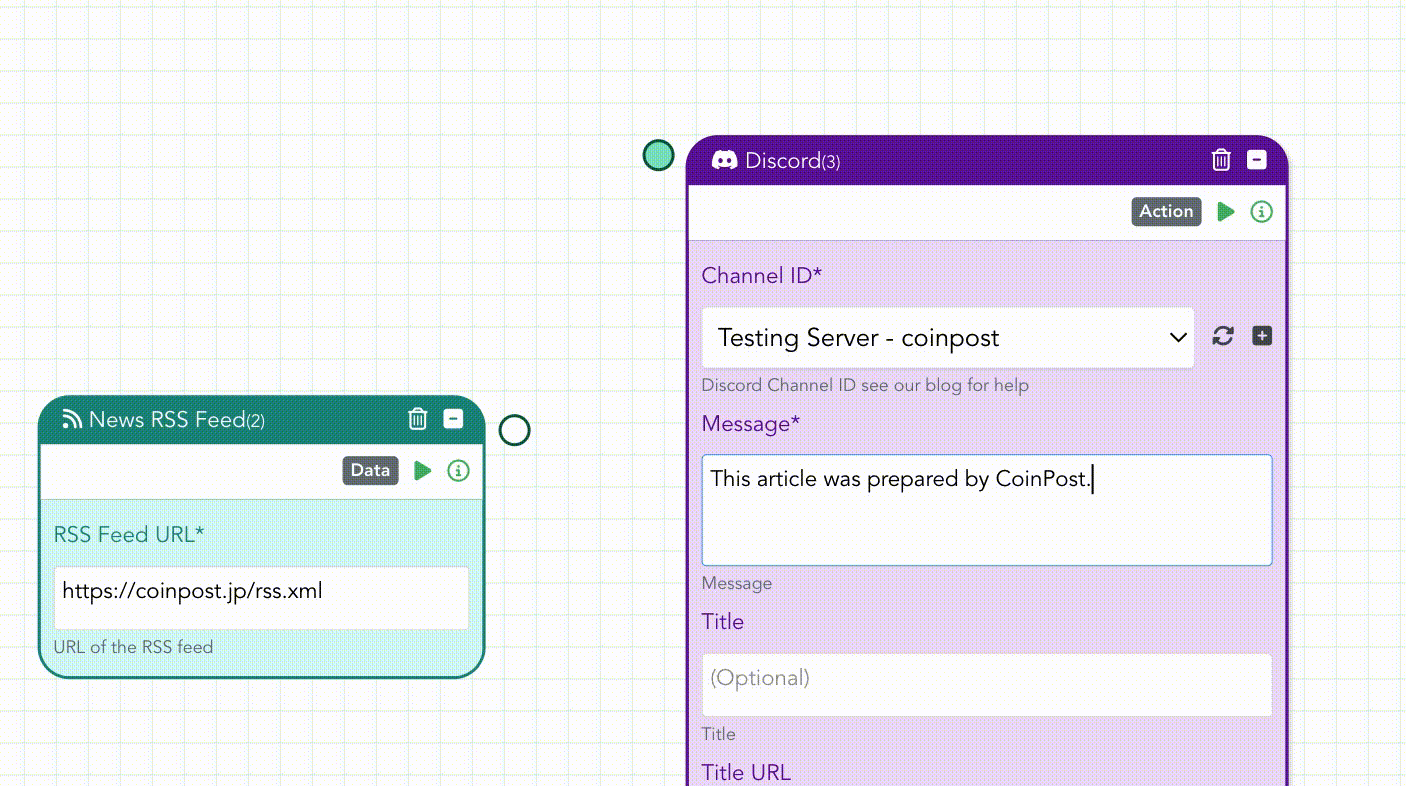Run the News RSS Feed node

tap(423, 471)
